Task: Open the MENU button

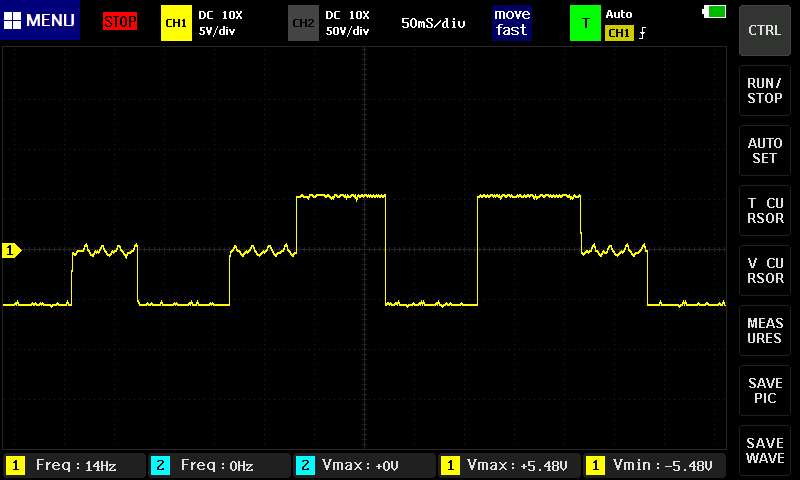Action: click(x=40, y=21)
